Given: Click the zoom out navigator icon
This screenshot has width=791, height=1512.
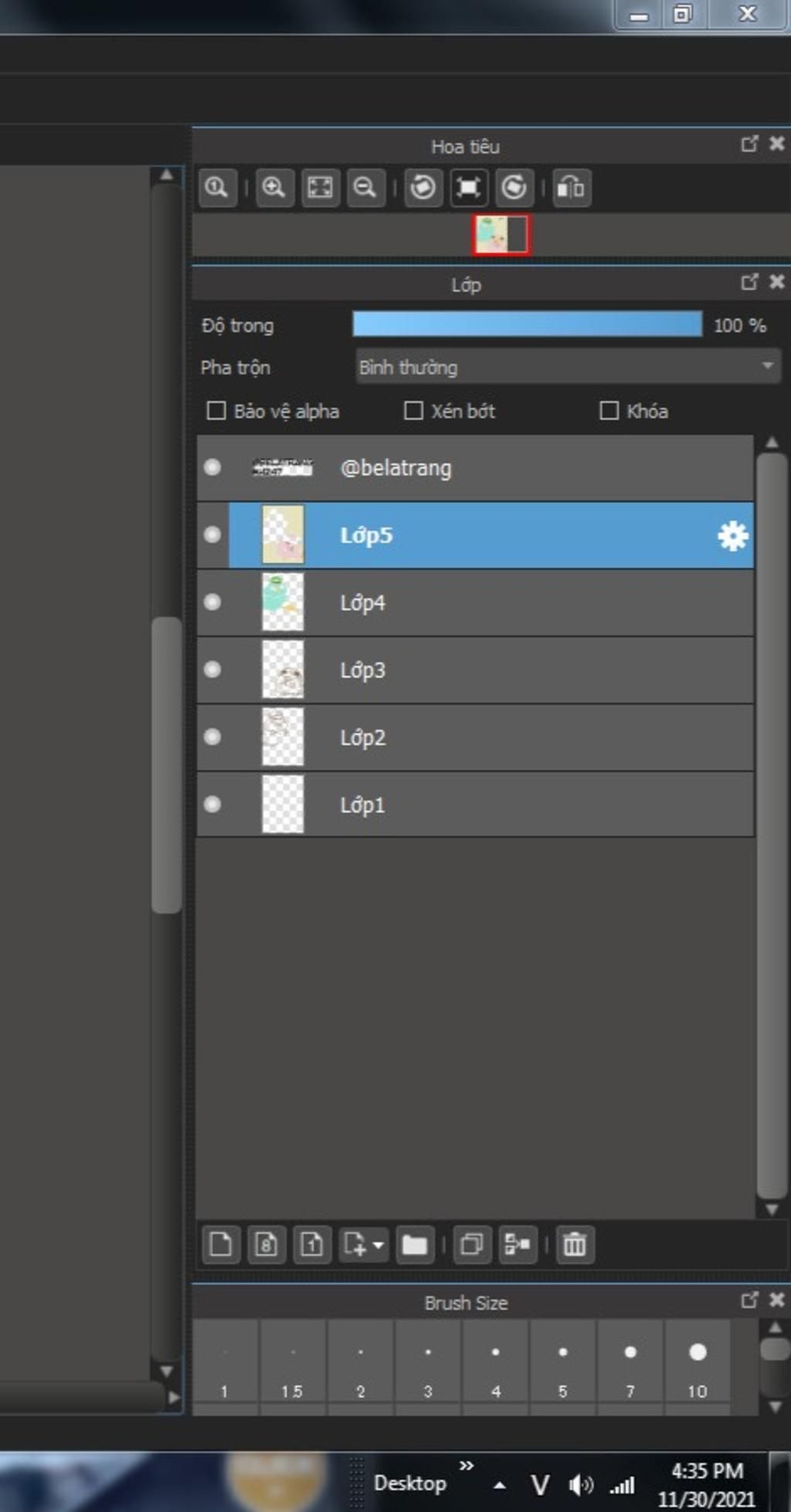Looking at the screenshot, I should pos(365,188).
